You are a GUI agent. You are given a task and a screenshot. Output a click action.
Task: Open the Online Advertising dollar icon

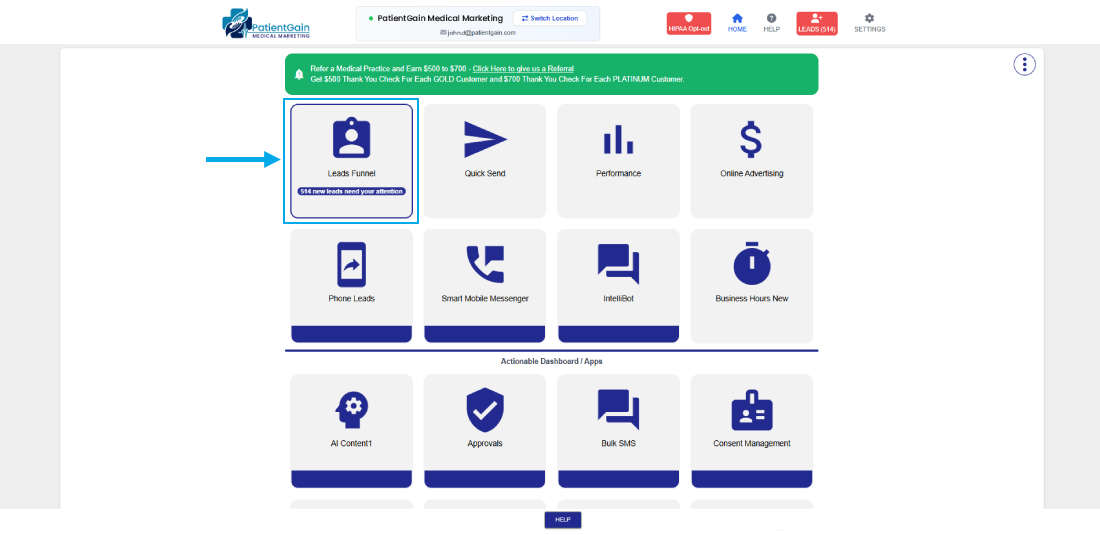[751, 139]
